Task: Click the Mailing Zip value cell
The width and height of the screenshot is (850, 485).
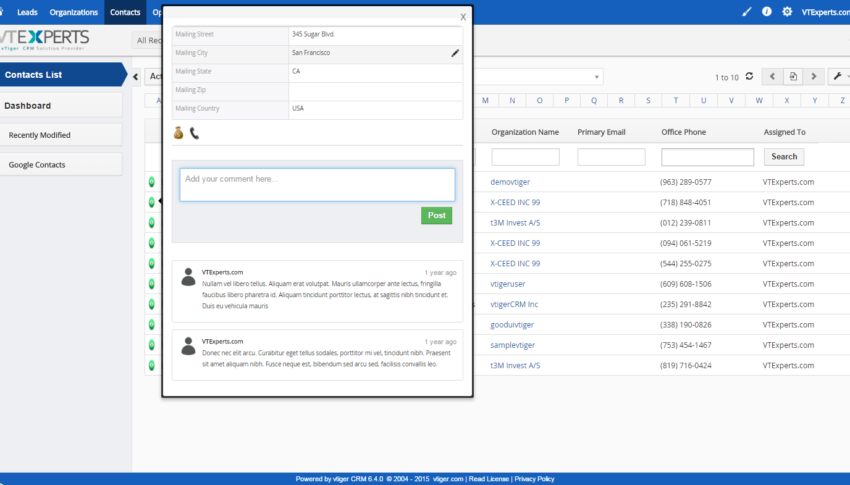Action: tap(375, 90)
